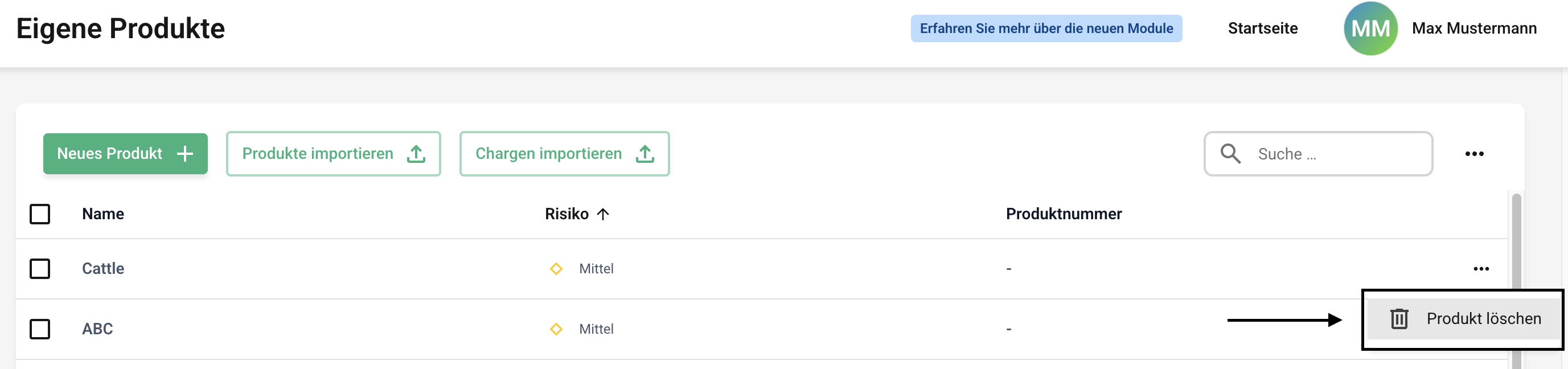This screenshot has width=1568, height=369.
Task: Click the vertical scrollbar of the table
Action: tap(1516, 244)
